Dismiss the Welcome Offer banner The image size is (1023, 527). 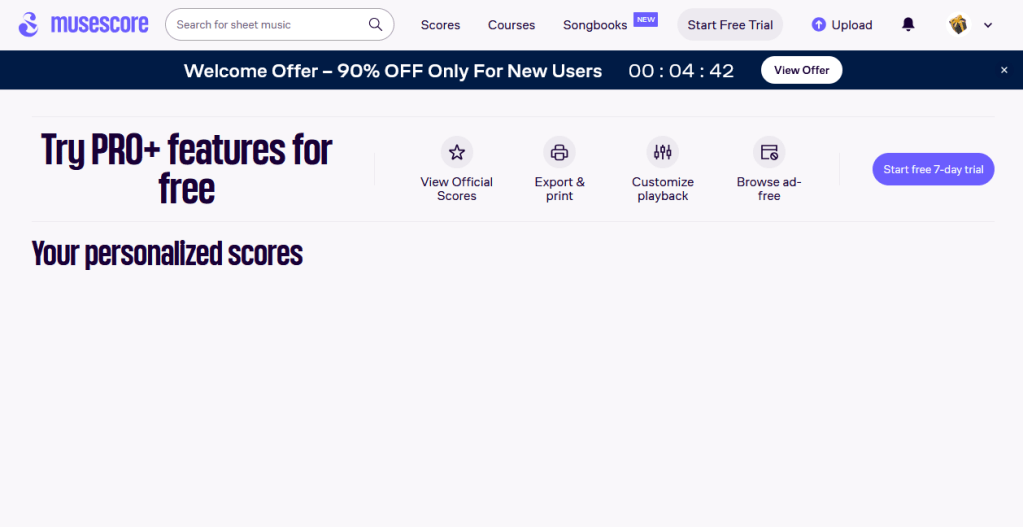pyautogui.click(x=1004, y=70)
